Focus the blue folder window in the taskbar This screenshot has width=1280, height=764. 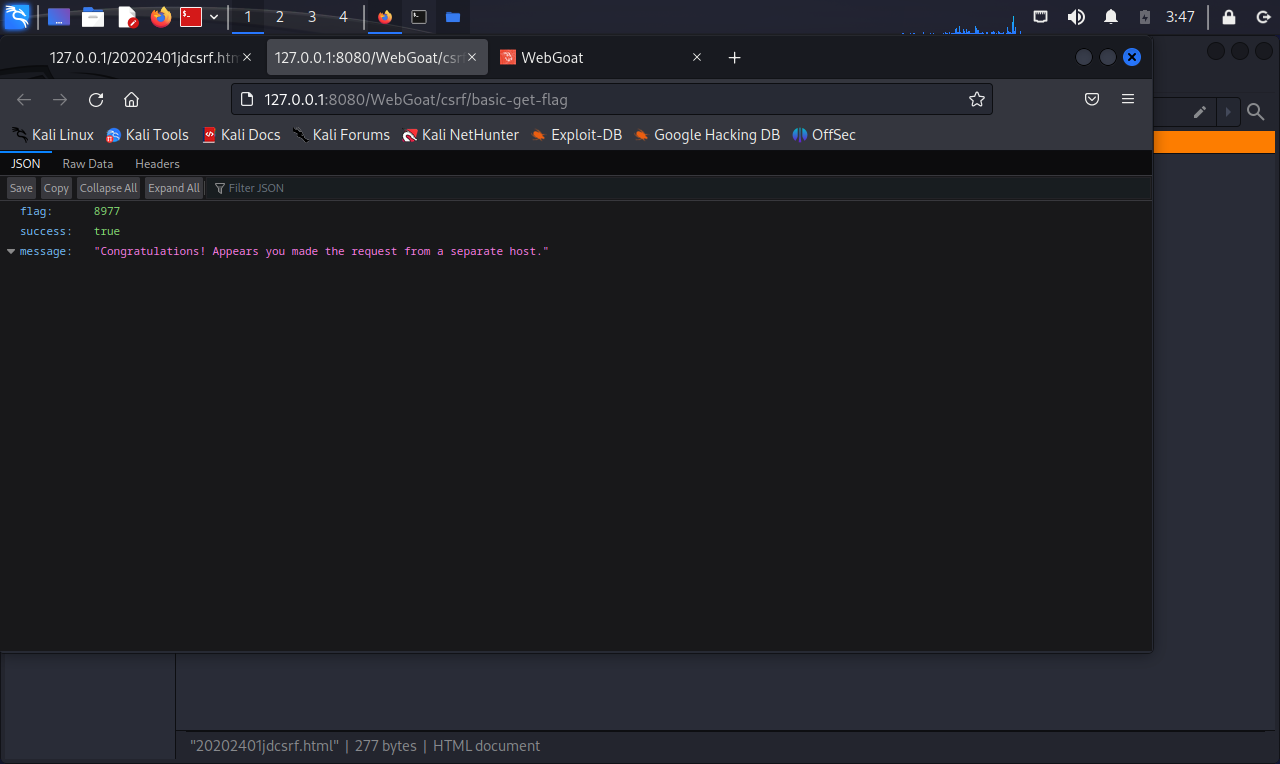(453, 17)
